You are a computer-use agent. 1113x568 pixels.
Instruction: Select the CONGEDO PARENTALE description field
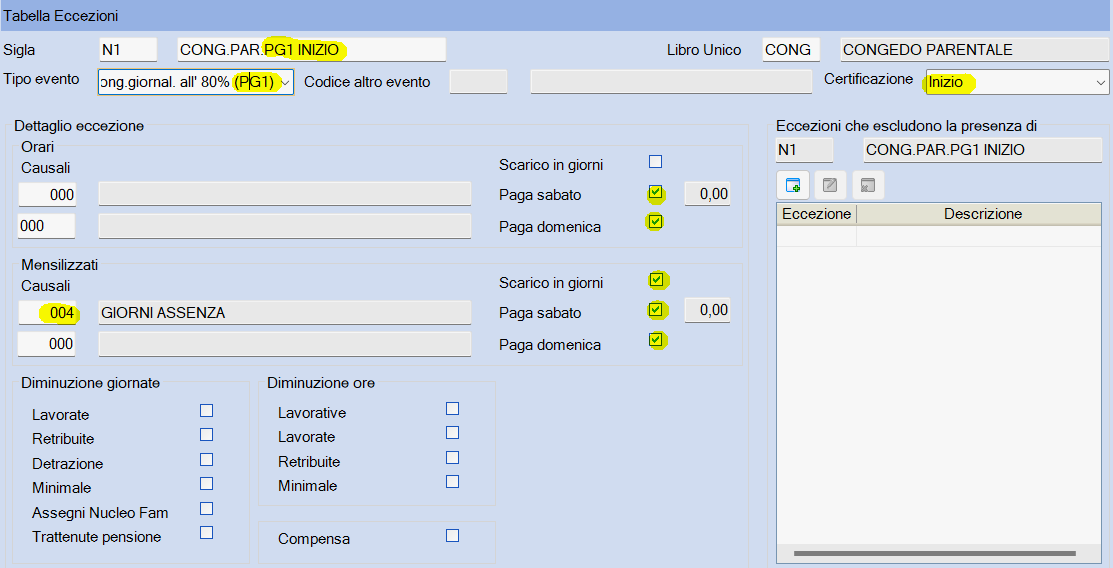point(975,50)
